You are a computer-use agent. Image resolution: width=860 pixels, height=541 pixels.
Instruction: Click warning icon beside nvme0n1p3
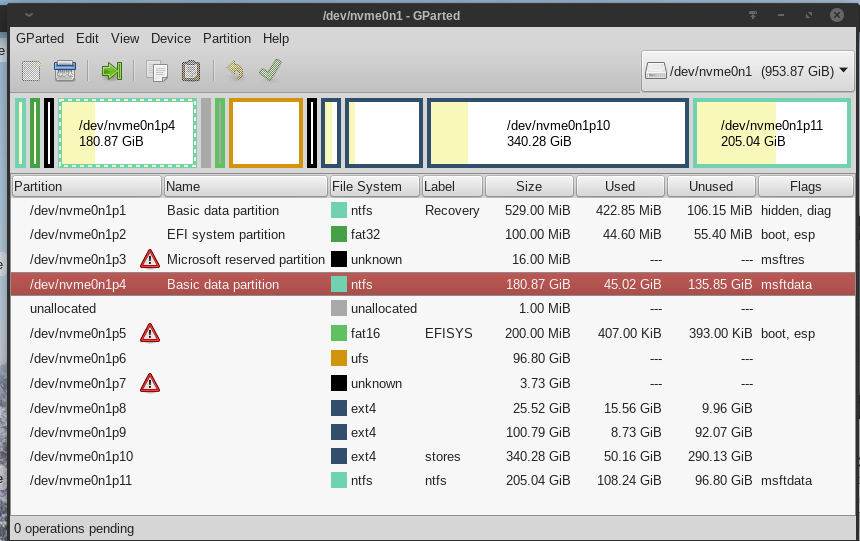[x=150, y=260]
